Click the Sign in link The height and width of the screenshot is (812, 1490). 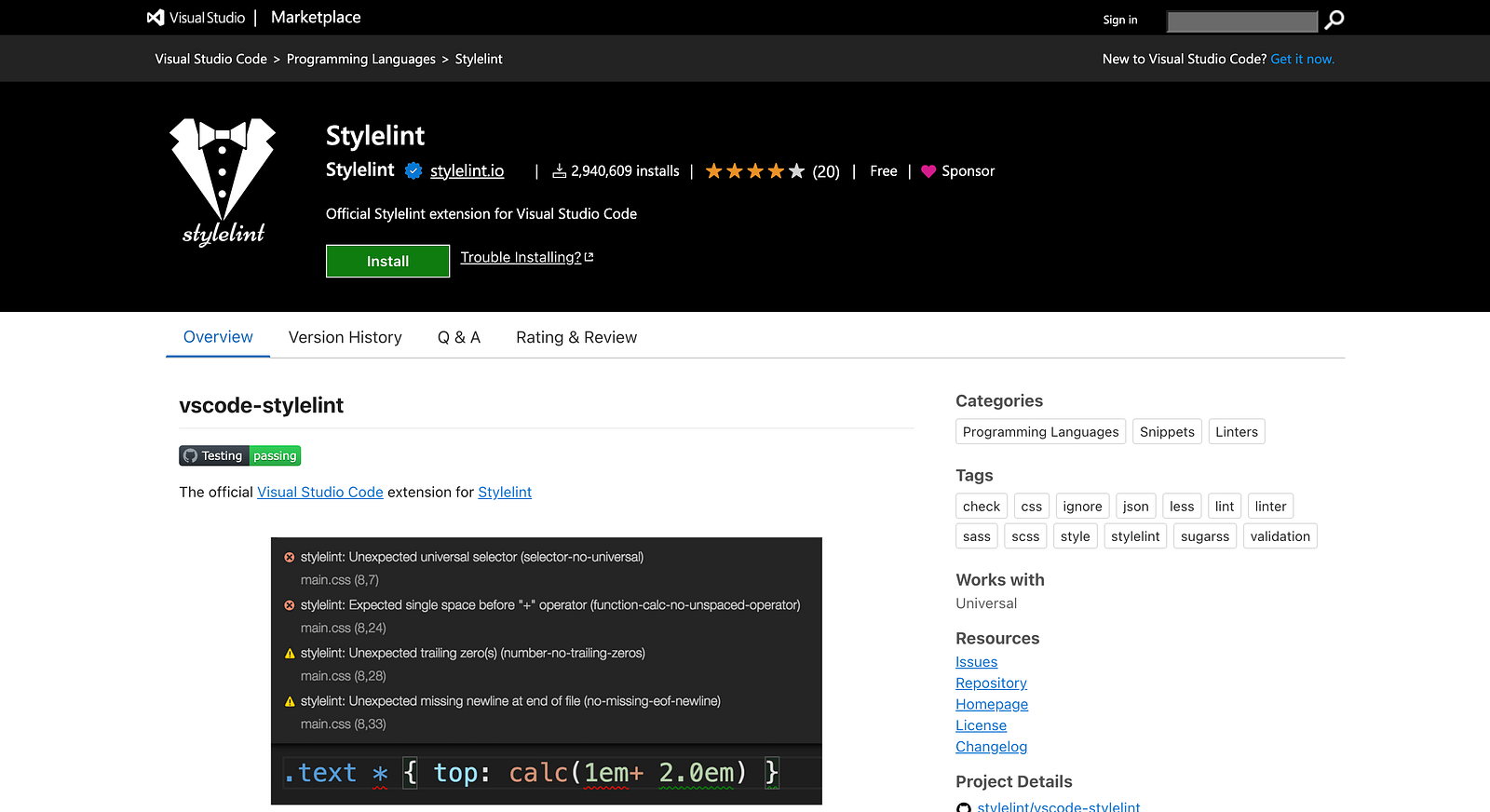(x=1120, y=20)
